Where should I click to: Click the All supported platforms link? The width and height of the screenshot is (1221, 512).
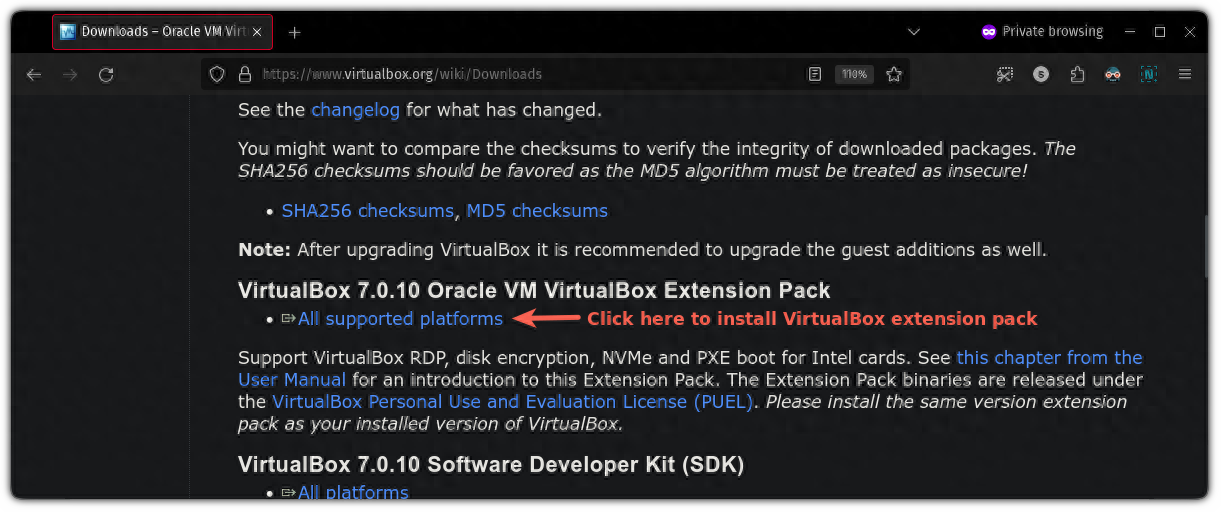[x=399, y=319]
